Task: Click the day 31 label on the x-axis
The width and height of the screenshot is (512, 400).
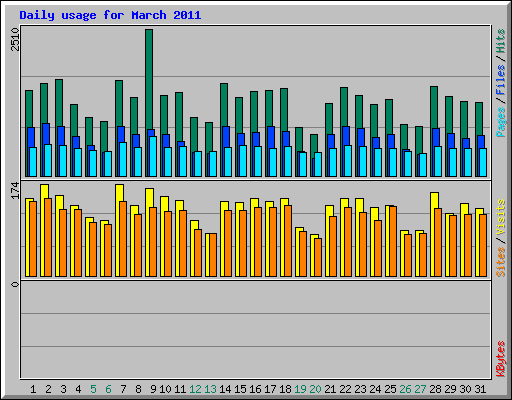Action: pyautogui.click(x=480, y=389)
